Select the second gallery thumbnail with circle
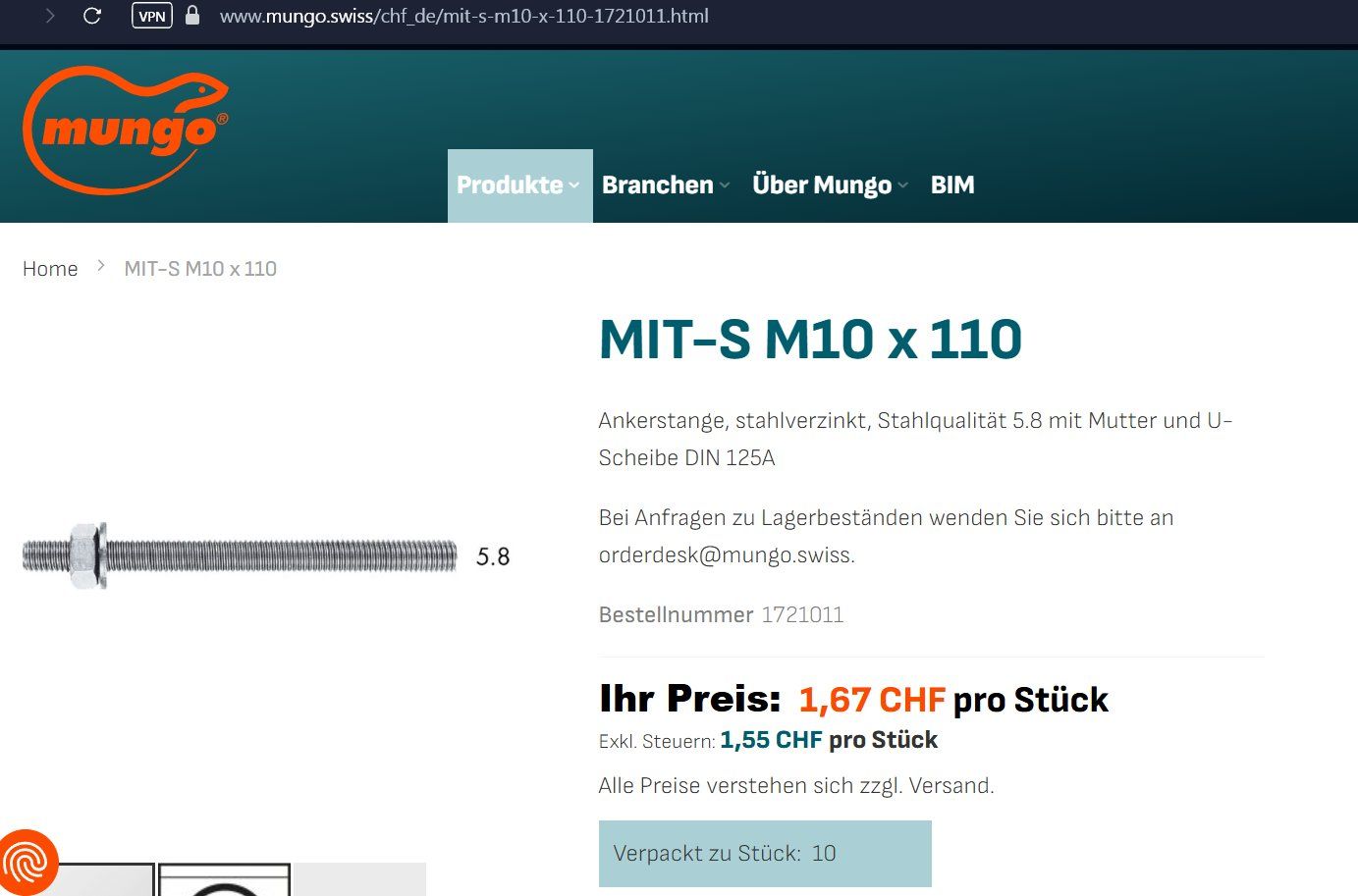 click(224, 880)
